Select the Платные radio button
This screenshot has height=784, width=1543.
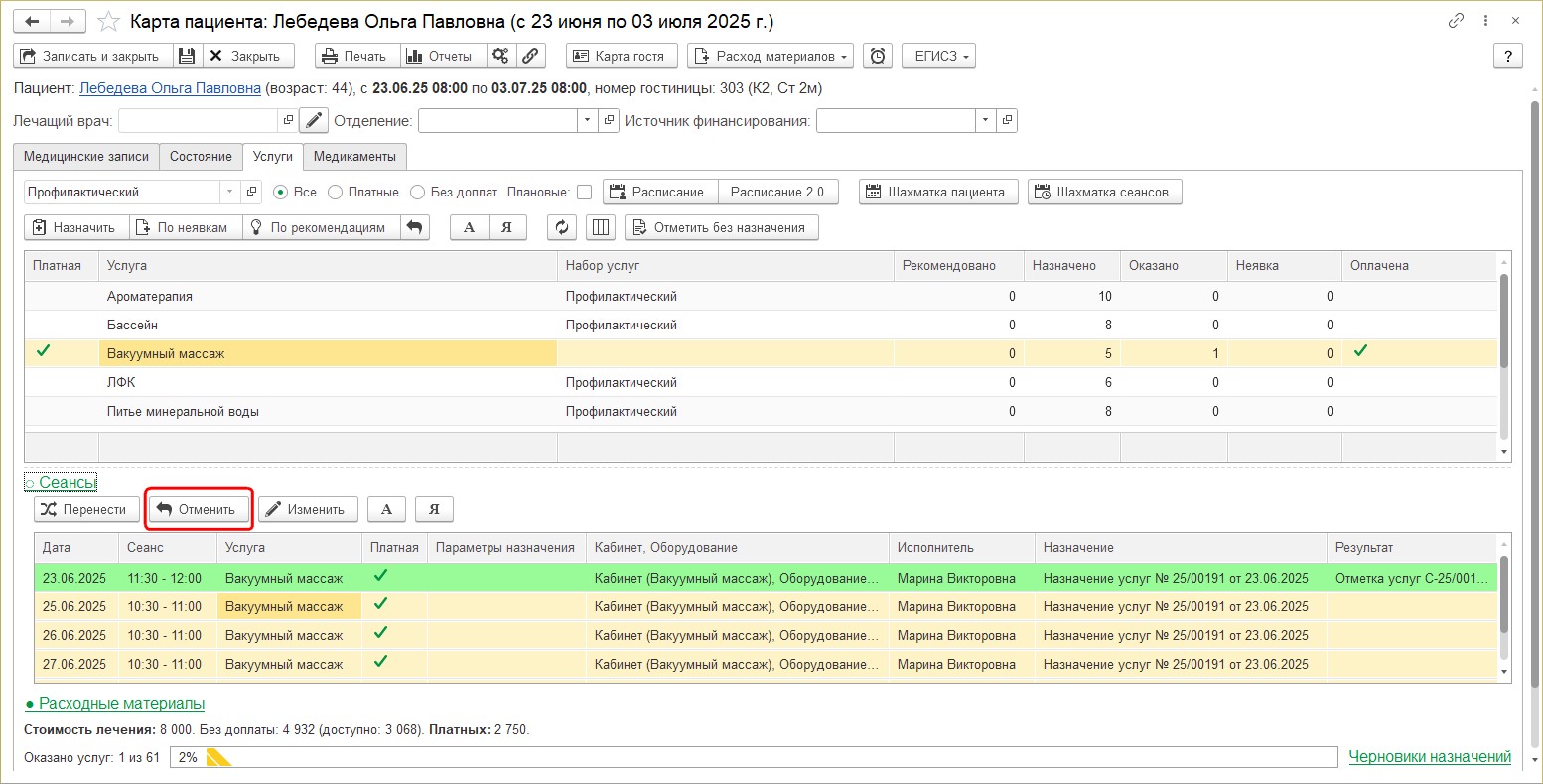(336, 193)
